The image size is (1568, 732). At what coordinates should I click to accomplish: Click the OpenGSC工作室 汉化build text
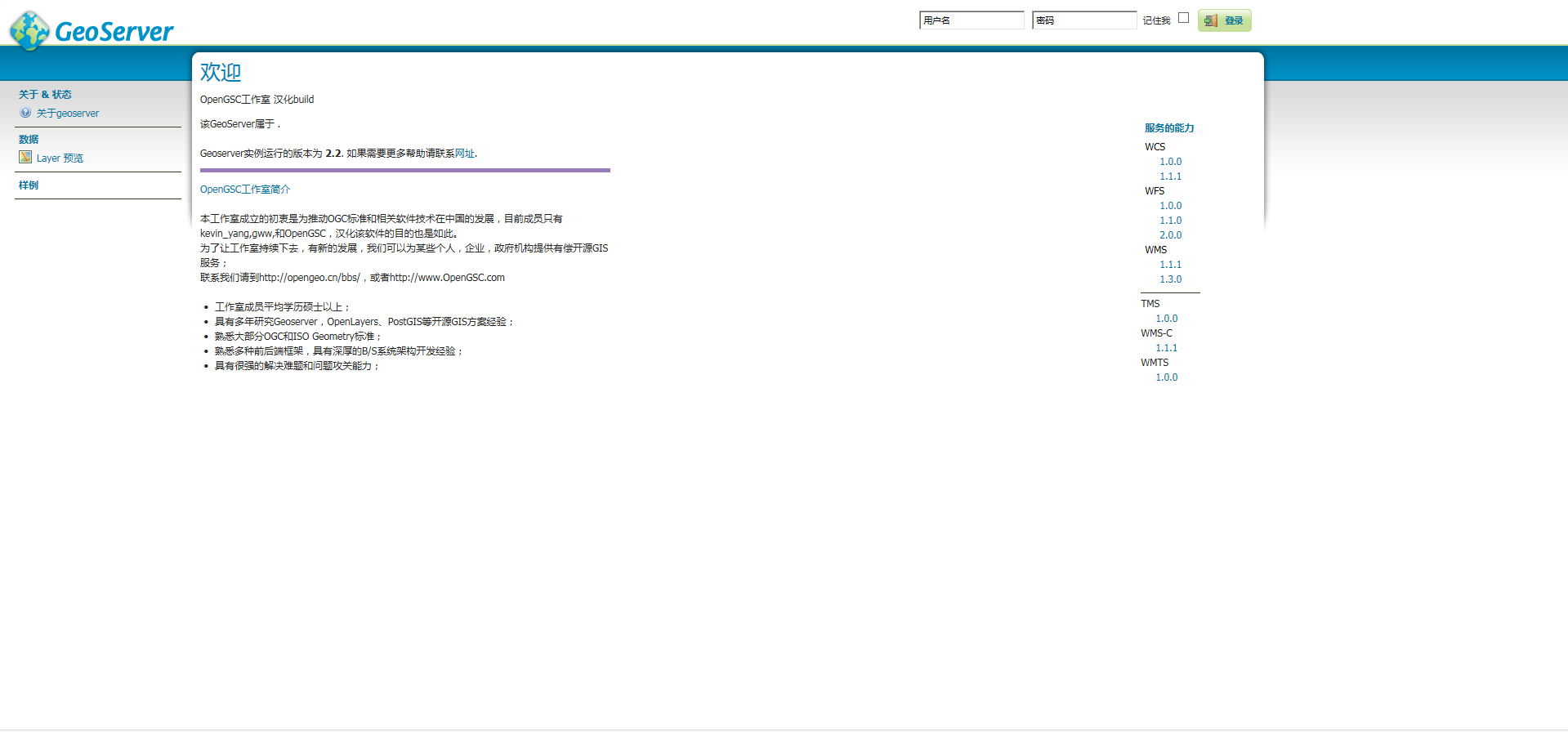pos(257,100)
